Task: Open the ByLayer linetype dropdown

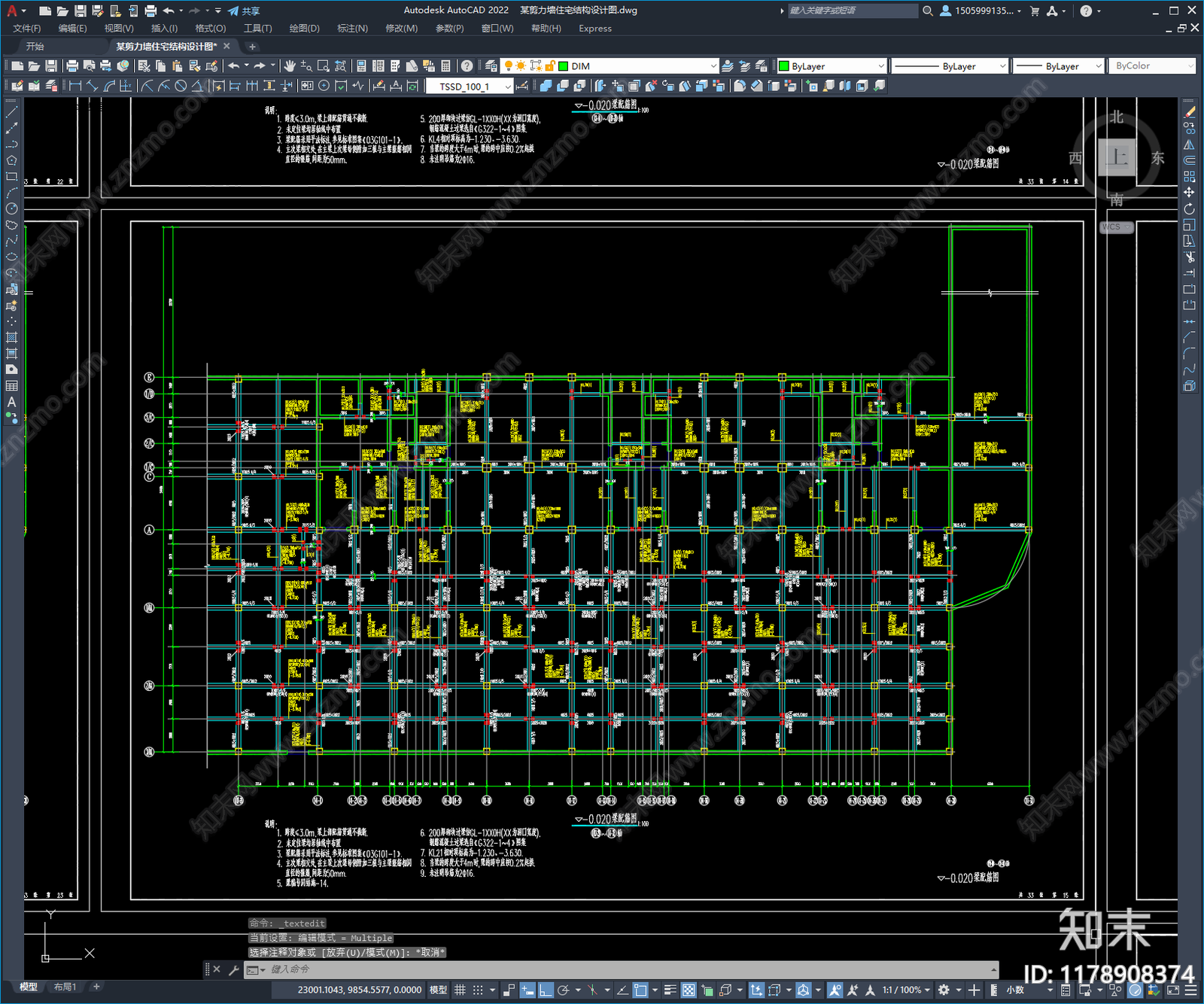Action: tap(949, 66)
